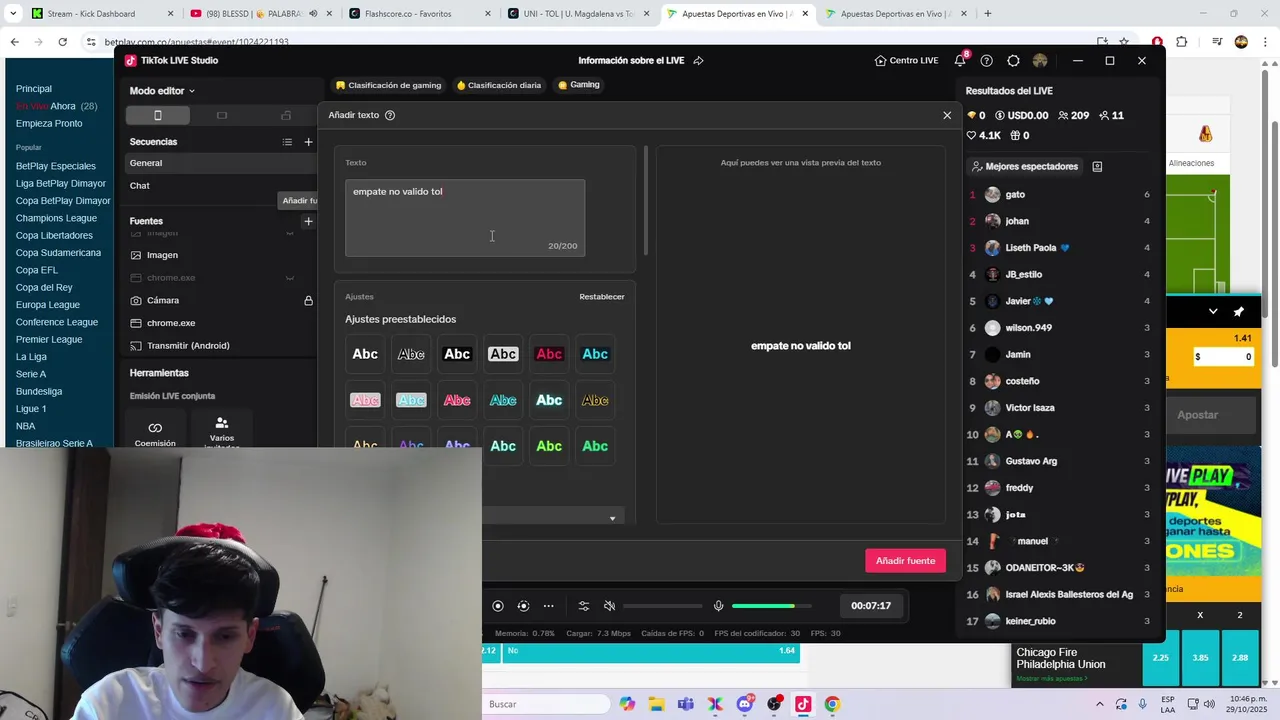Click the clip capture icon in bottom bar
1280x720 pixels.
coord(523,606)
